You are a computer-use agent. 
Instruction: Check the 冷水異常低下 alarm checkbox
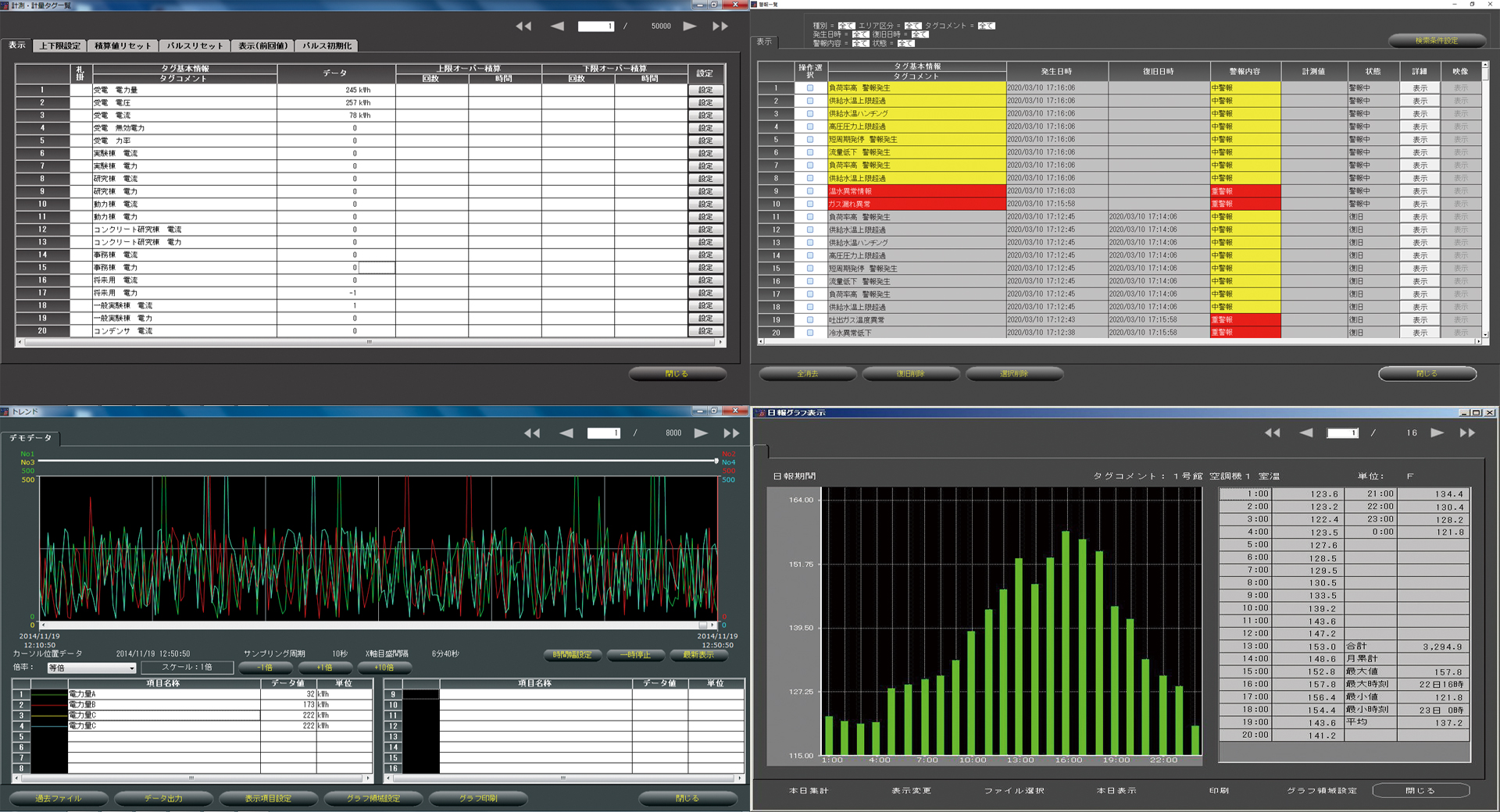[x=810, y=333]
